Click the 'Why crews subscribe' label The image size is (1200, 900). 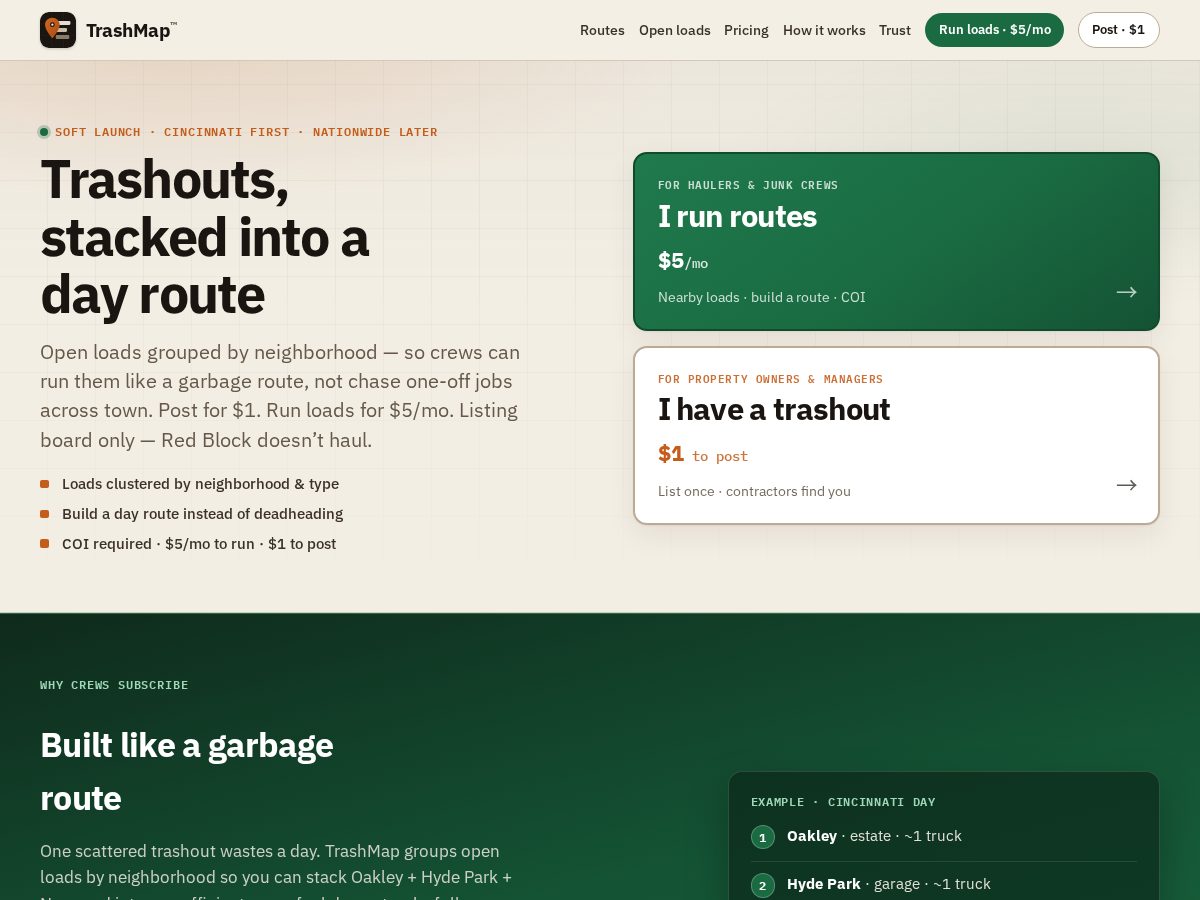coord(114,685)
